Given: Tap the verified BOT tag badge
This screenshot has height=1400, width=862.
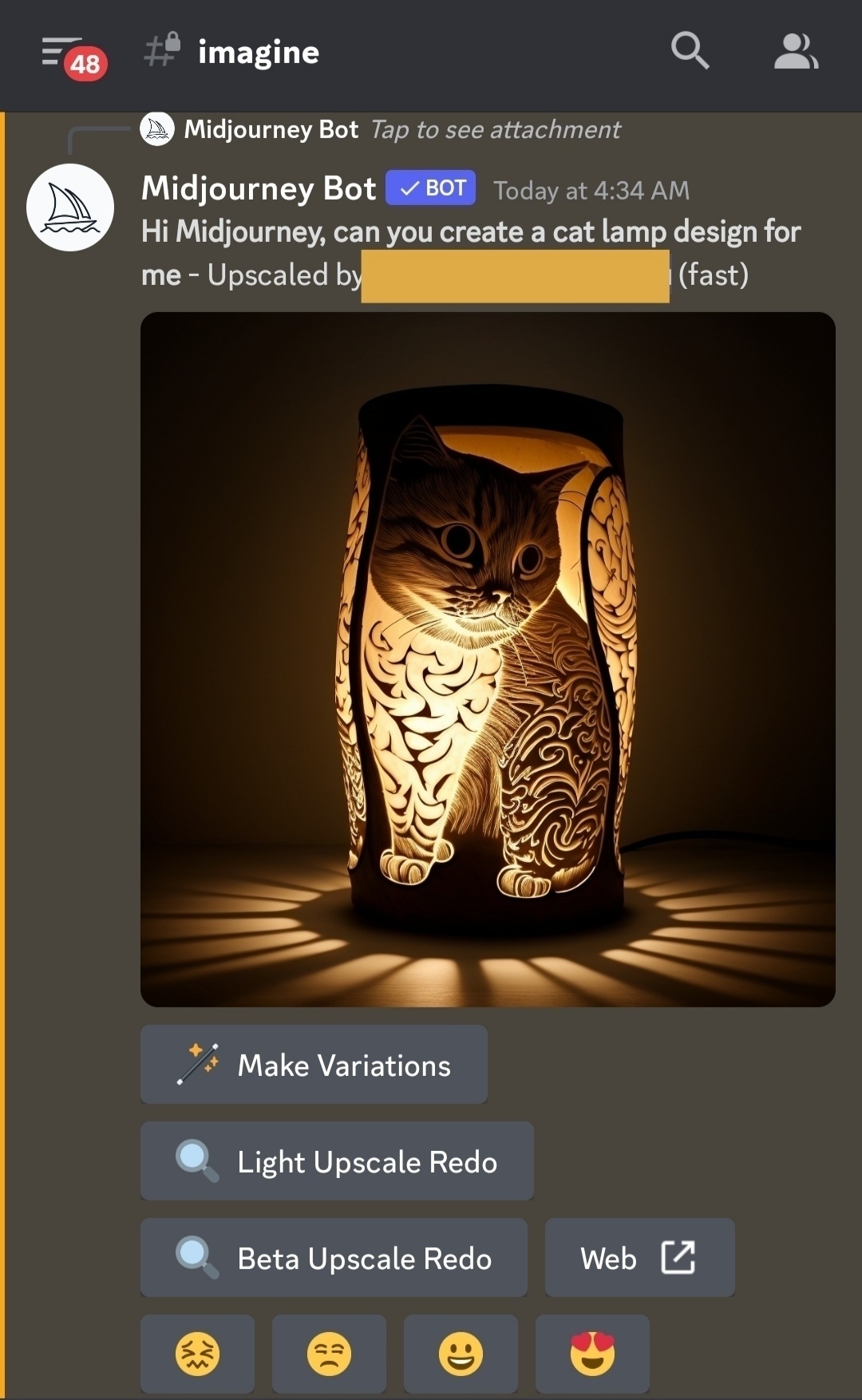Looking at the screenshot, I should pos(430,188).
